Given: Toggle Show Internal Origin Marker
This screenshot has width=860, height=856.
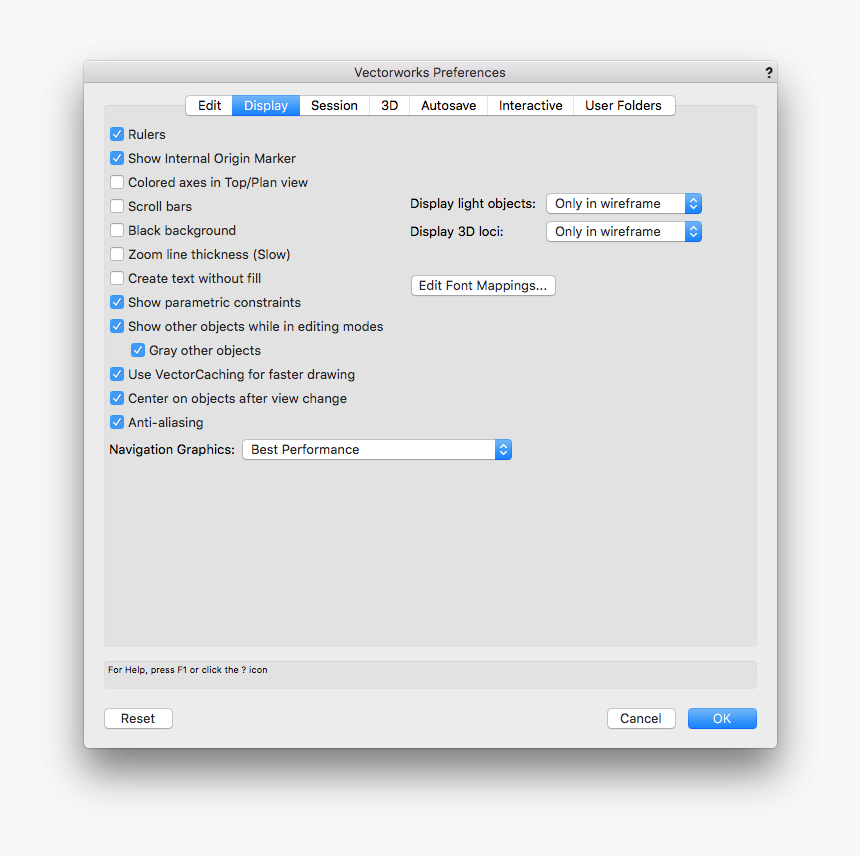Looking at the screenshot, I should (117, 158).
